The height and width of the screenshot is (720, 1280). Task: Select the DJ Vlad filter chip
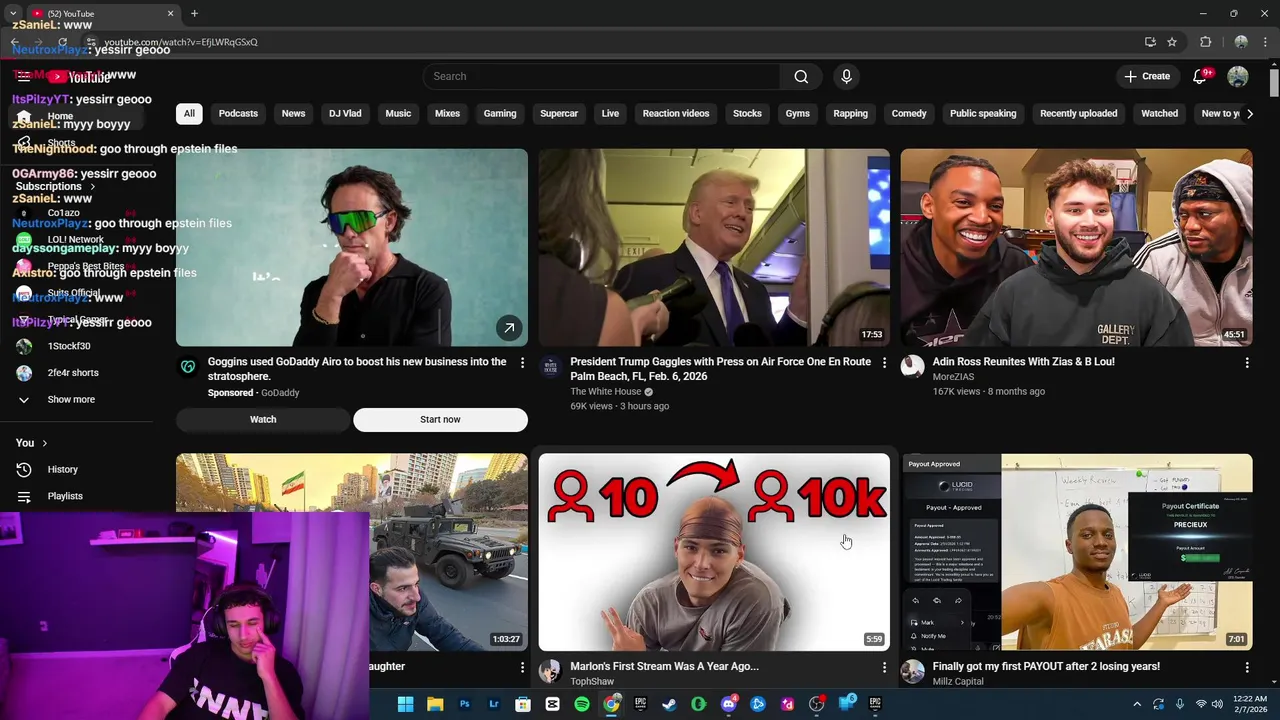(x=345, y=113)
